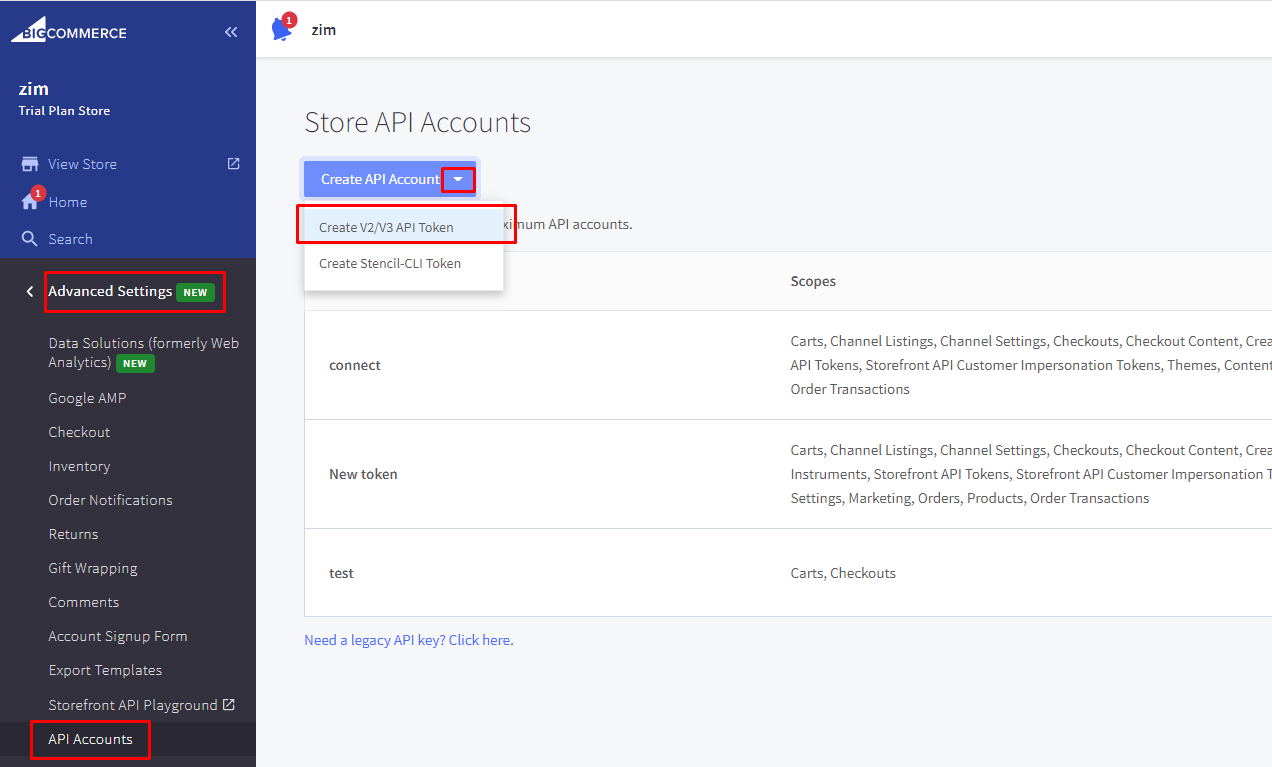Click the NEW badge beside Advanced Settings
This screenshot has width=1272, height=767.
point(195,292)
